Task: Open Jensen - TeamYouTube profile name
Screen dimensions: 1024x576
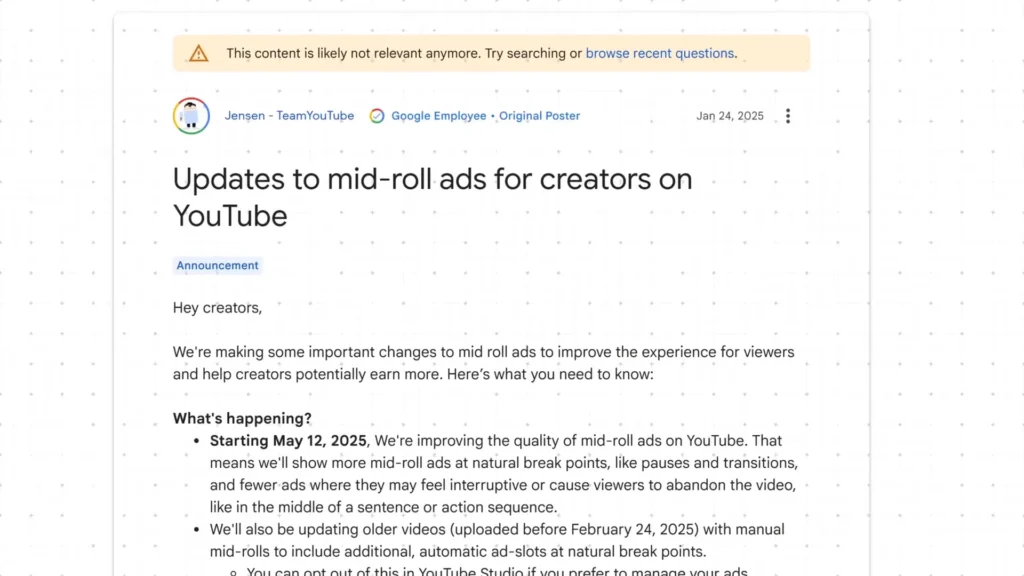Action: [x=289, y=116]
